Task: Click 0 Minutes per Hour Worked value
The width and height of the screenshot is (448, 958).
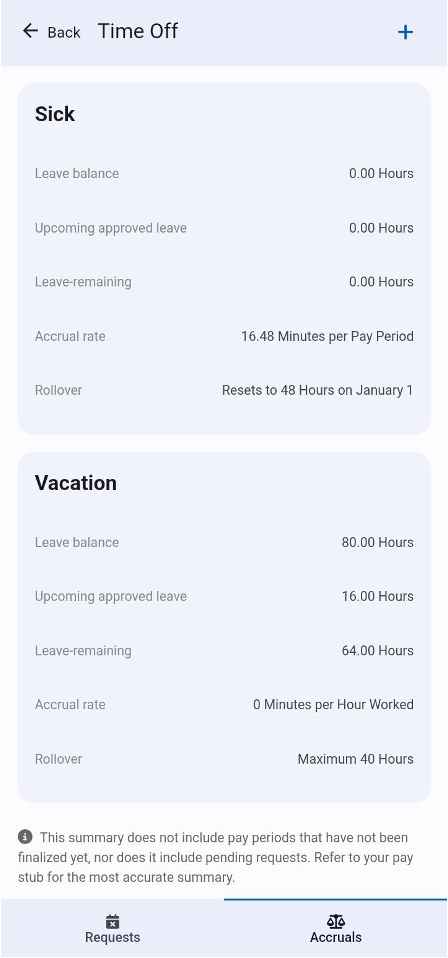Action: pos(333,704)
